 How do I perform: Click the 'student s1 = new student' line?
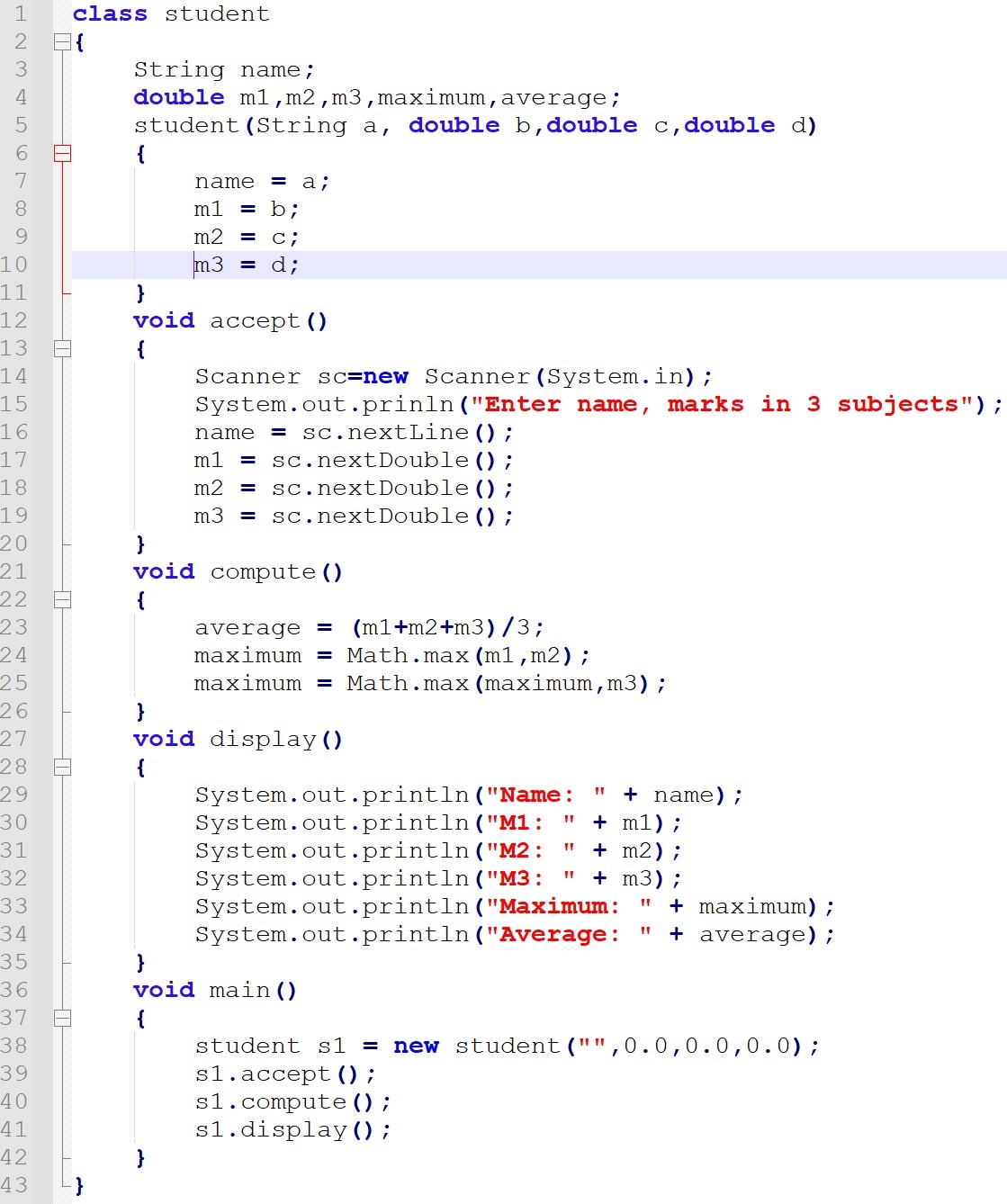(x=508, y=1046)
